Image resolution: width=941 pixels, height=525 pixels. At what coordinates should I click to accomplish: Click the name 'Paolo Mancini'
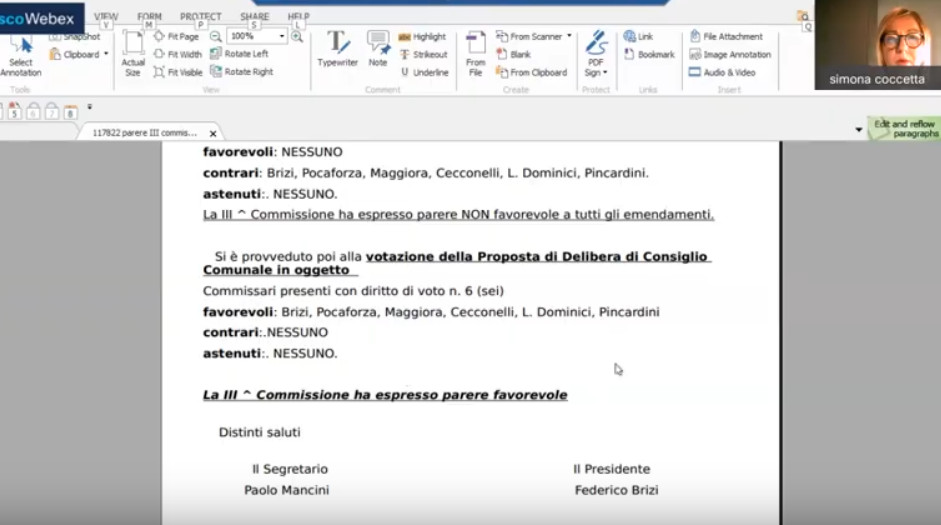pyautogui.click(x=286, y=490)
